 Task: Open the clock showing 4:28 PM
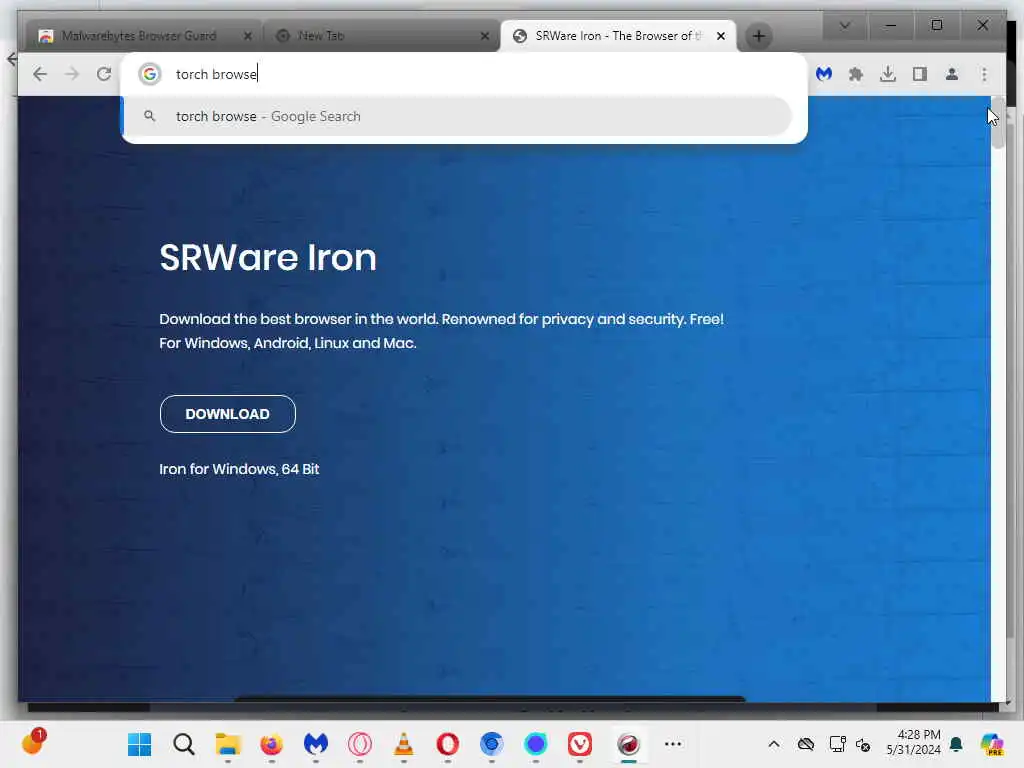[914, 743]
